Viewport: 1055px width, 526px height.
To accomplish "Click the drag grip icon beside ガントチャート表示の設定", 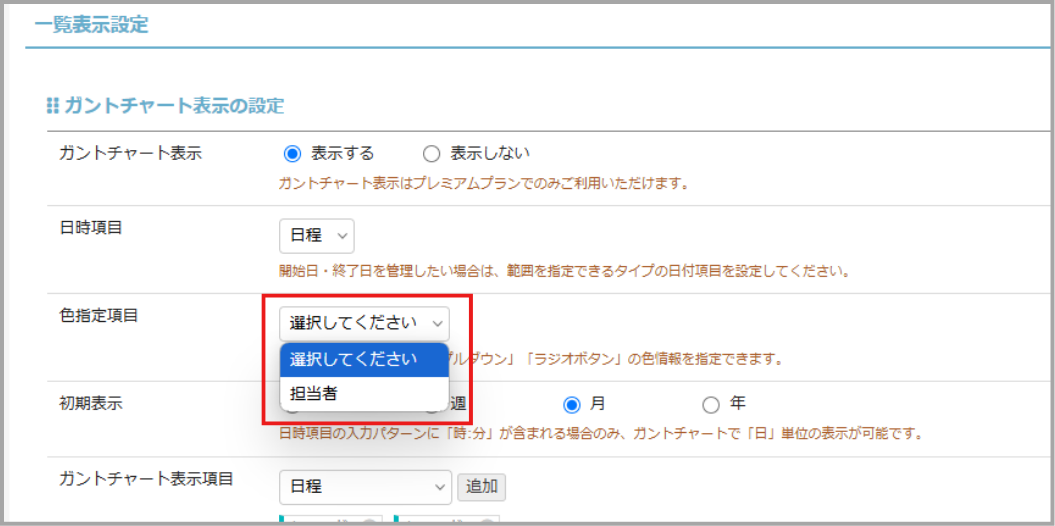I will click(x=52, y=106).
